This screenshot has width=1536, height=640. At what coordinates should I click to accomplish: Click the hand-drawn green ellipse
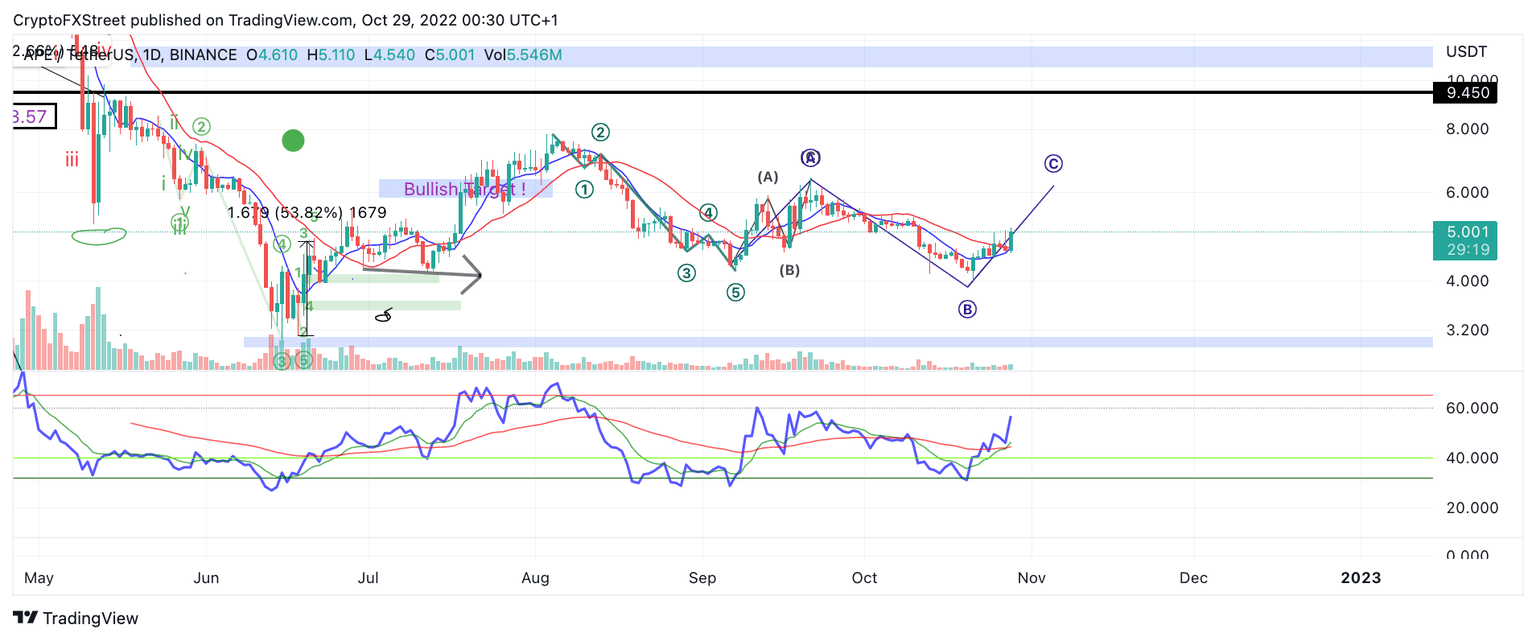point(99,235)
